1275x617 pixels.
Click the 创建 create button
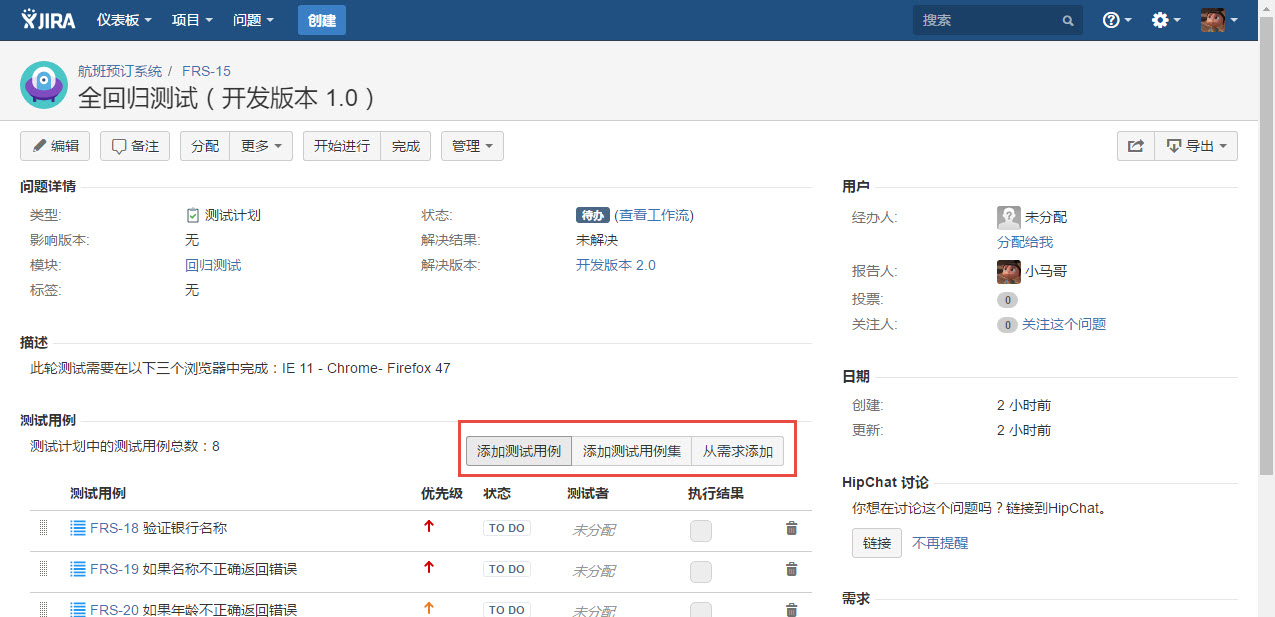[x=322, y=20]
